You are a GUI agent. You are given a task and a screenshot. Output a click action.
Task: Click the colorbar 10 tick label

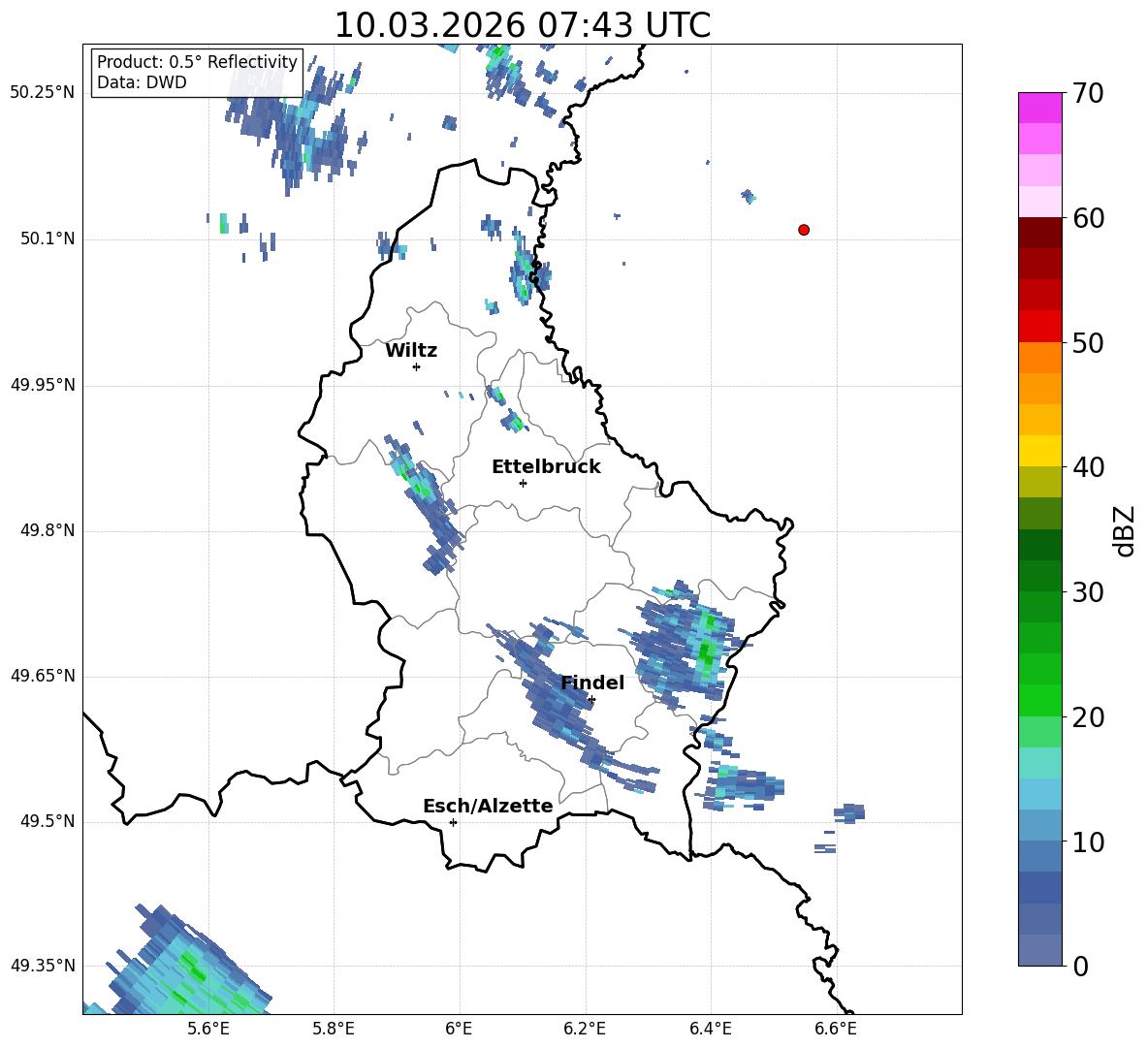pyautogui.click(x=1088, y=842)
